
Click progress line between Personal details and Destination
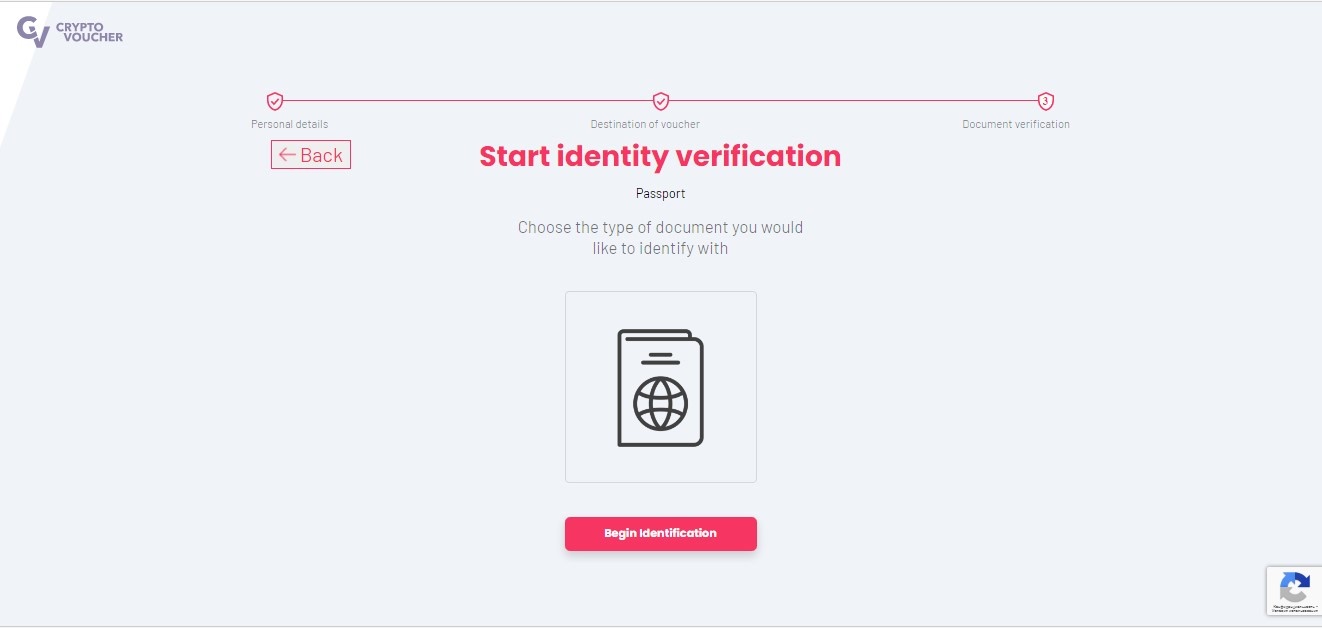[468, 101]
